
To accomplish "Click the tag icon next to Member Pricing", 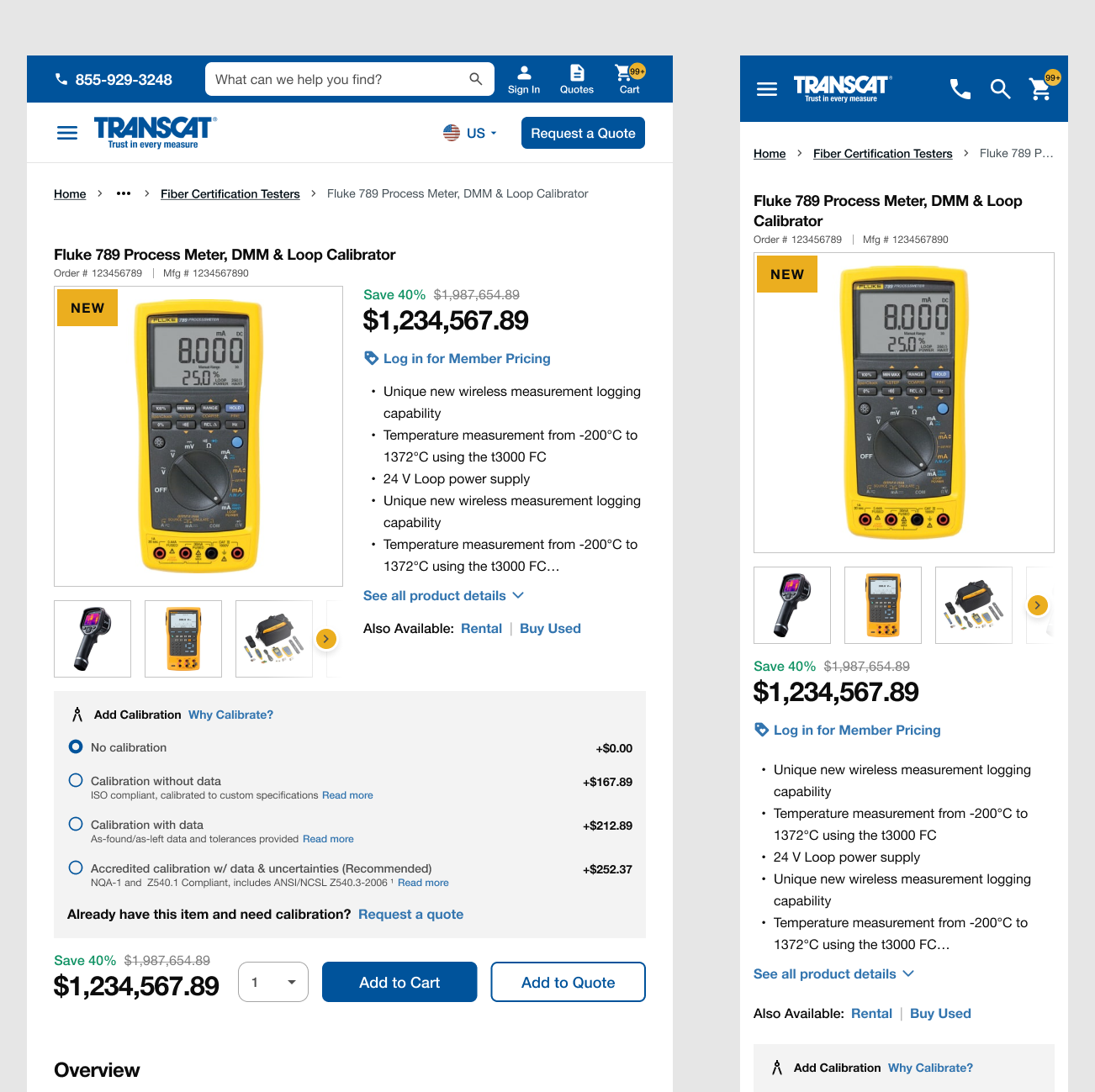I will (x=371, y=357).
